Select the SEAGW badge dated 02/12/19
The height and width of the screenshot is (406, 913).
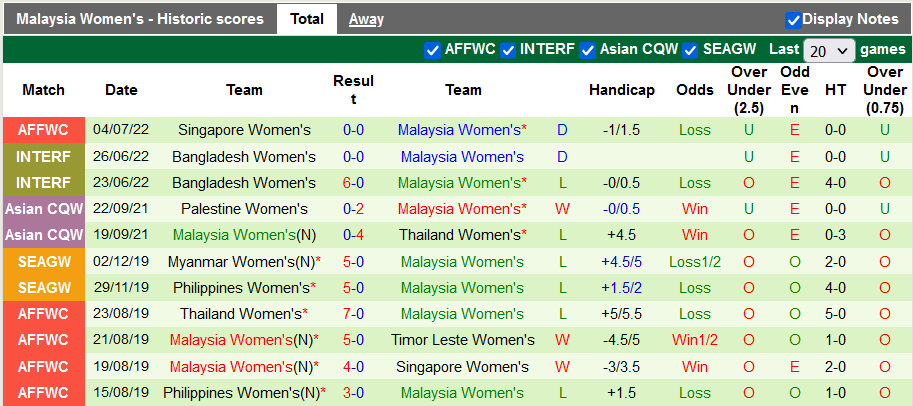pyautogui.click(x=43, y=262)
